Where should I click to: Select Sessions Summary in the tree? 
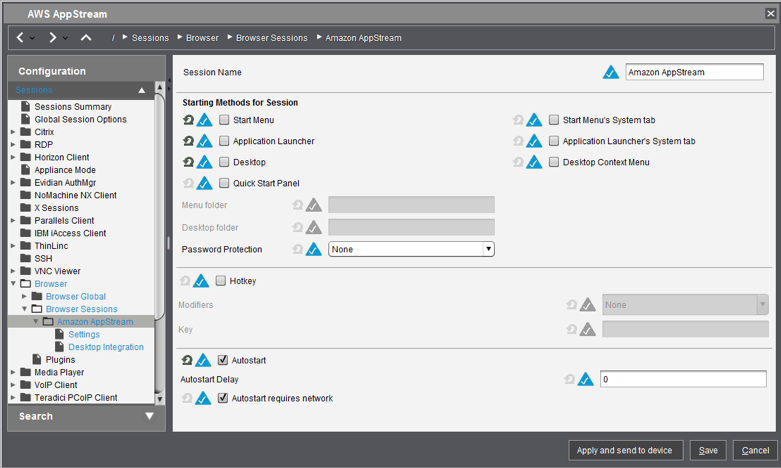point(73,107)
